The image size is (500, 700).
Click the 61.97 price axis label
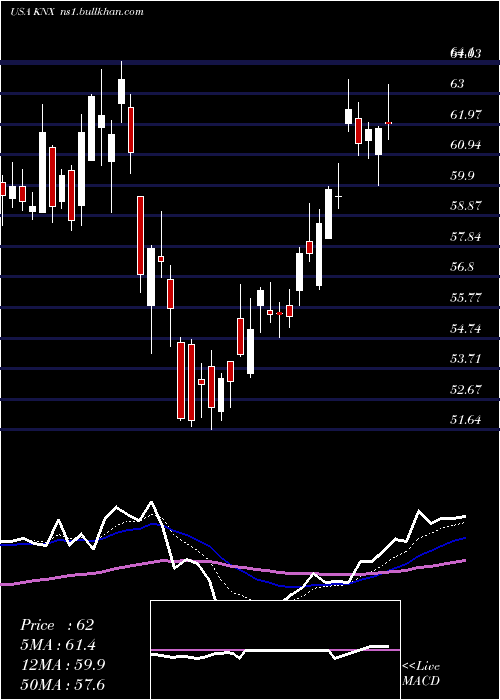(466, 114)
